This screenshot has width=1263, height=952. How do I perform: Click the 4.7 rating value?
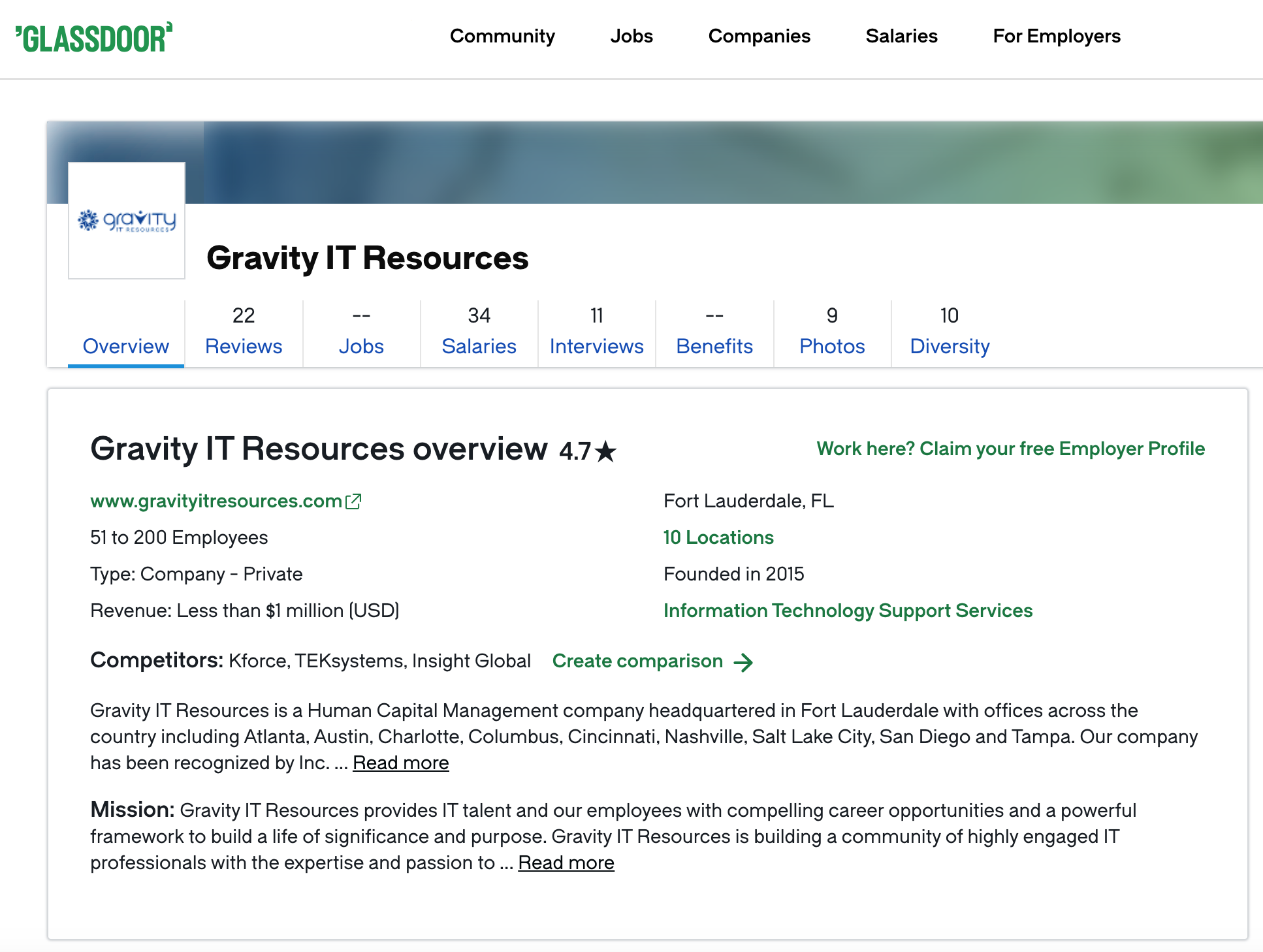coord(575,451)
